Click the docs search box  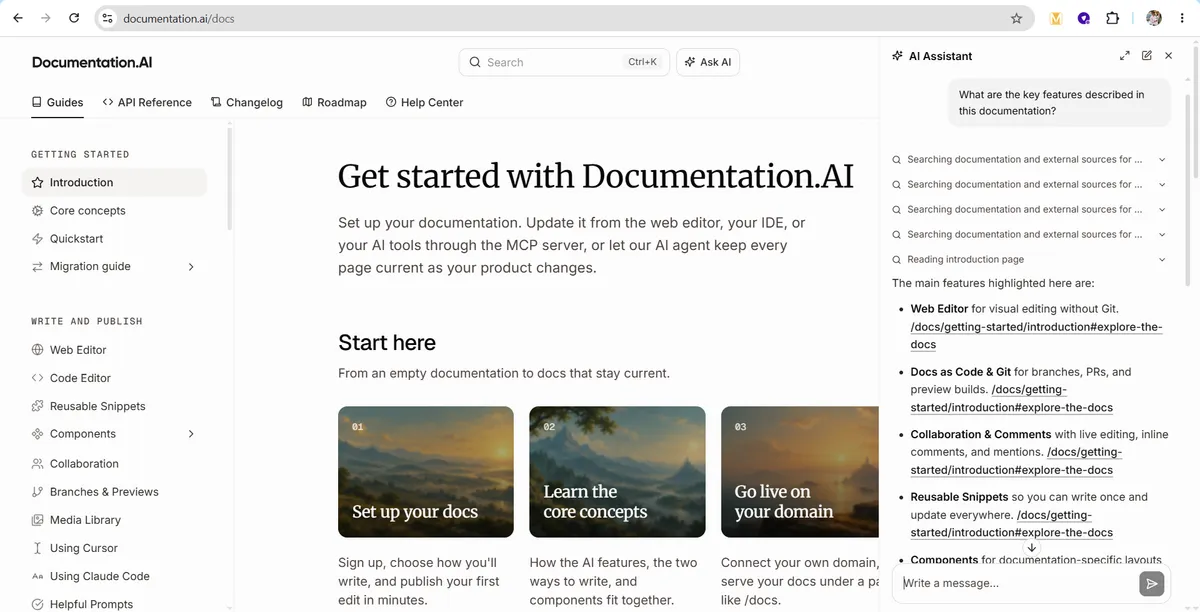(x=564, y=62)
